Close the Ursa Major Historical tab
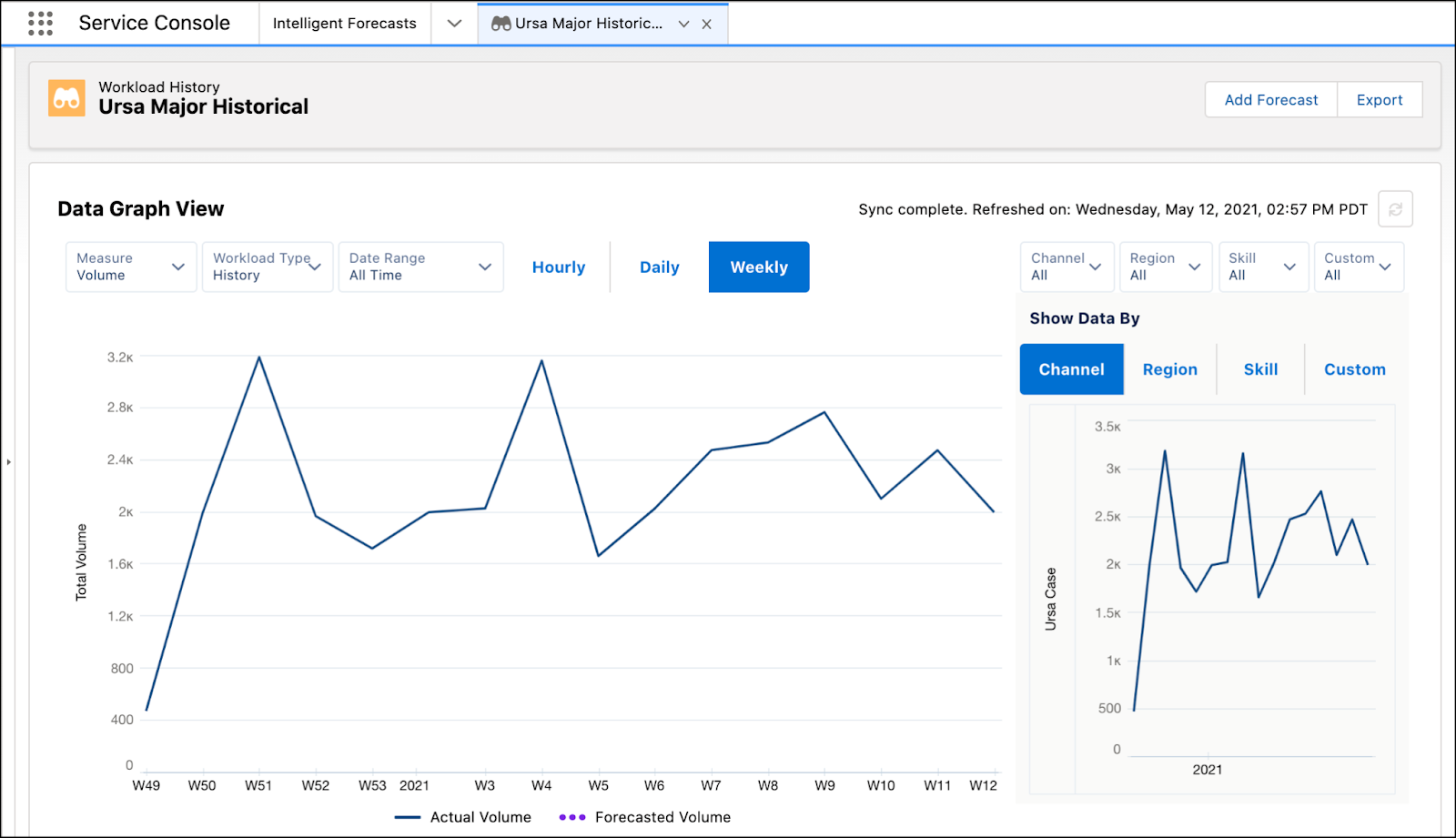Viewport: 1456px width, 838px height. tap(707, 25)
